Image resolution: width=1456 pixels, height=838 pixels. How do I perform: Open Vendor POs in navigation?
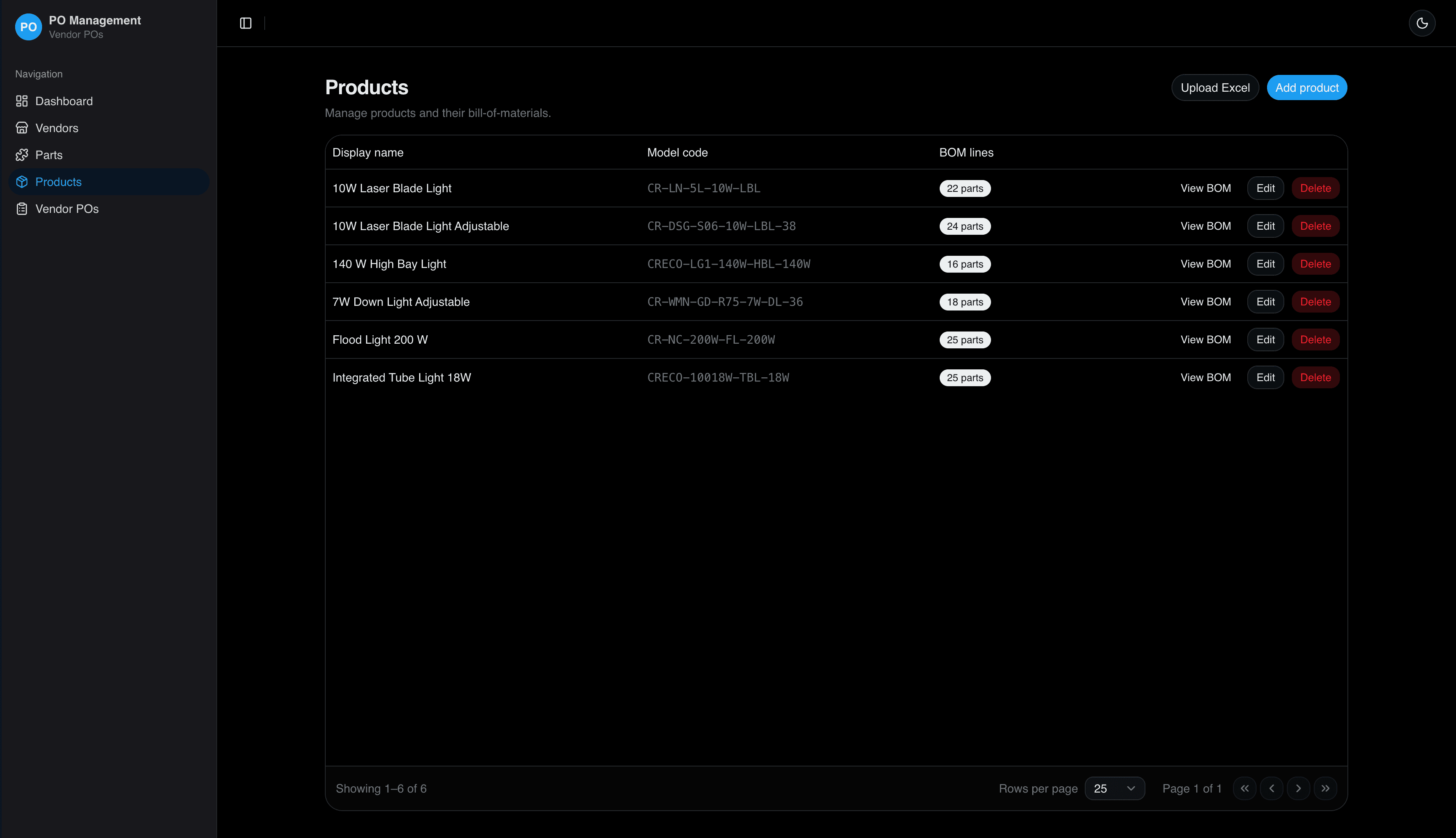(109, 209)
